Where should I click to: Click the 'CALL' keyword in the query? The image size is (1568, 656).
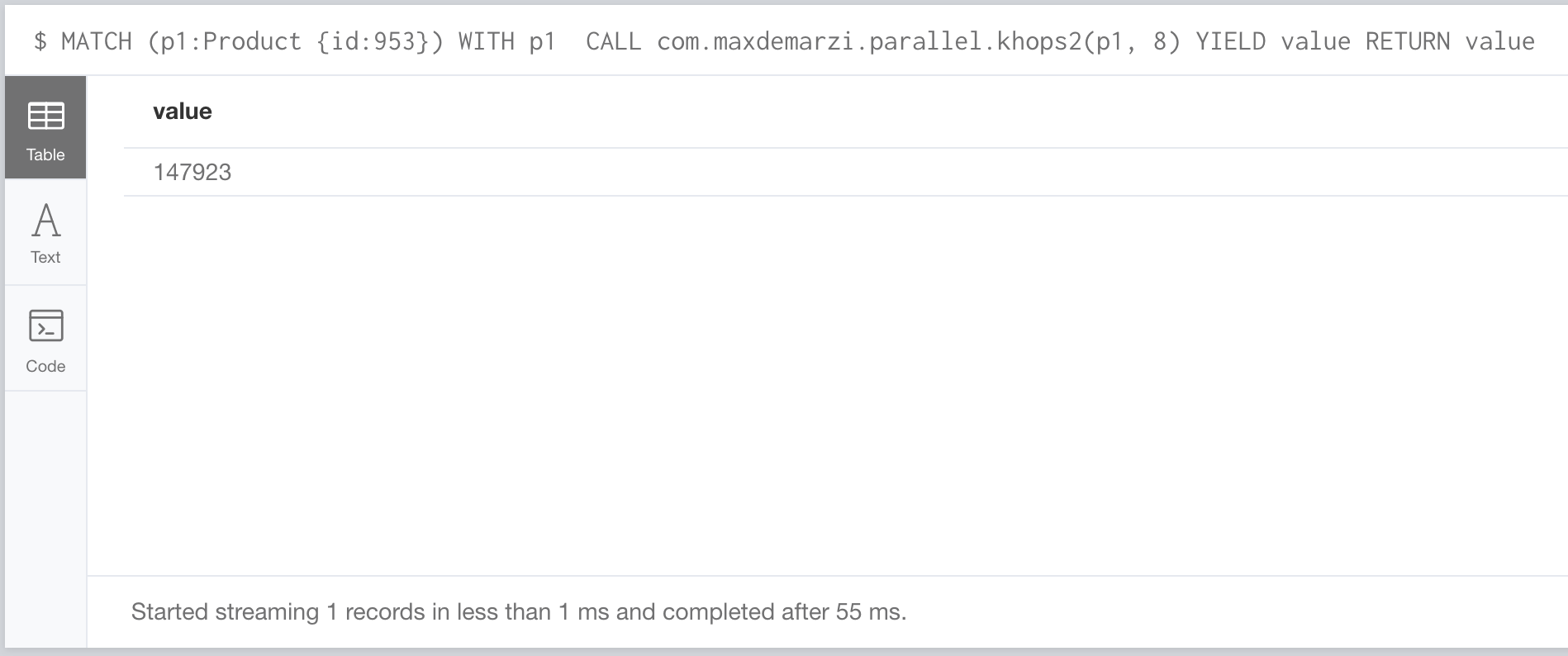click(x=613, y=41)
